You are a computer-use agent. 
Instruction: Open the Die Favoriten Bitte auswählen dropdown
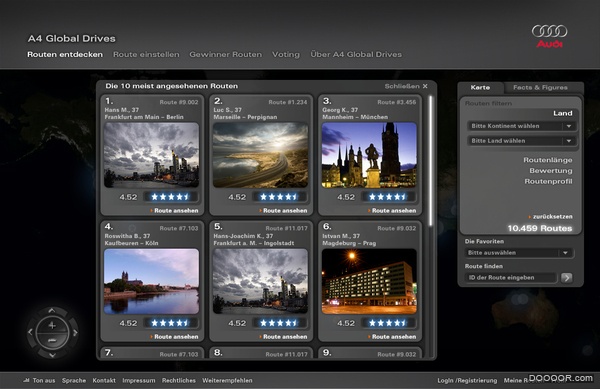[519, 253]
